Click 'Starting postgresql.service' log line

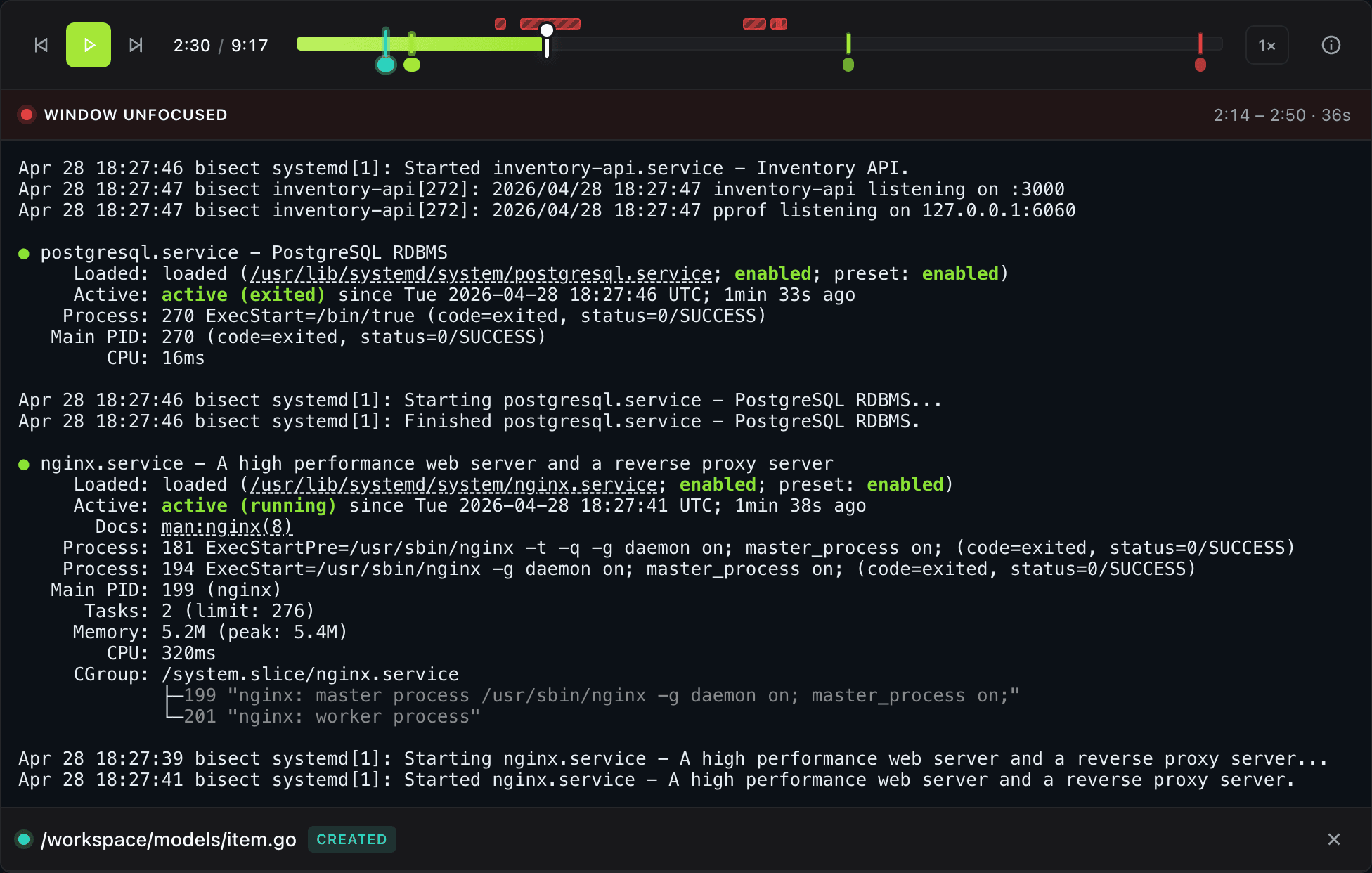(x=480, y=400)
